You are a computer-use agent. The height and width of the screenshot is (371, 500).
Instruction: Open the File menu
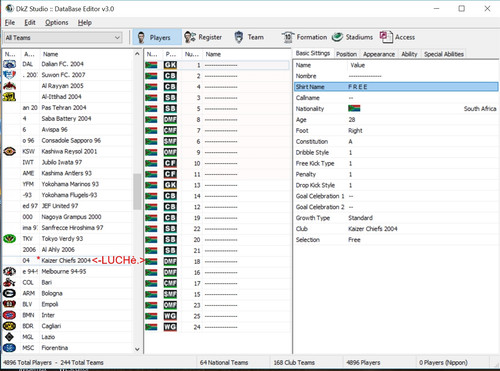click(10, 23)
